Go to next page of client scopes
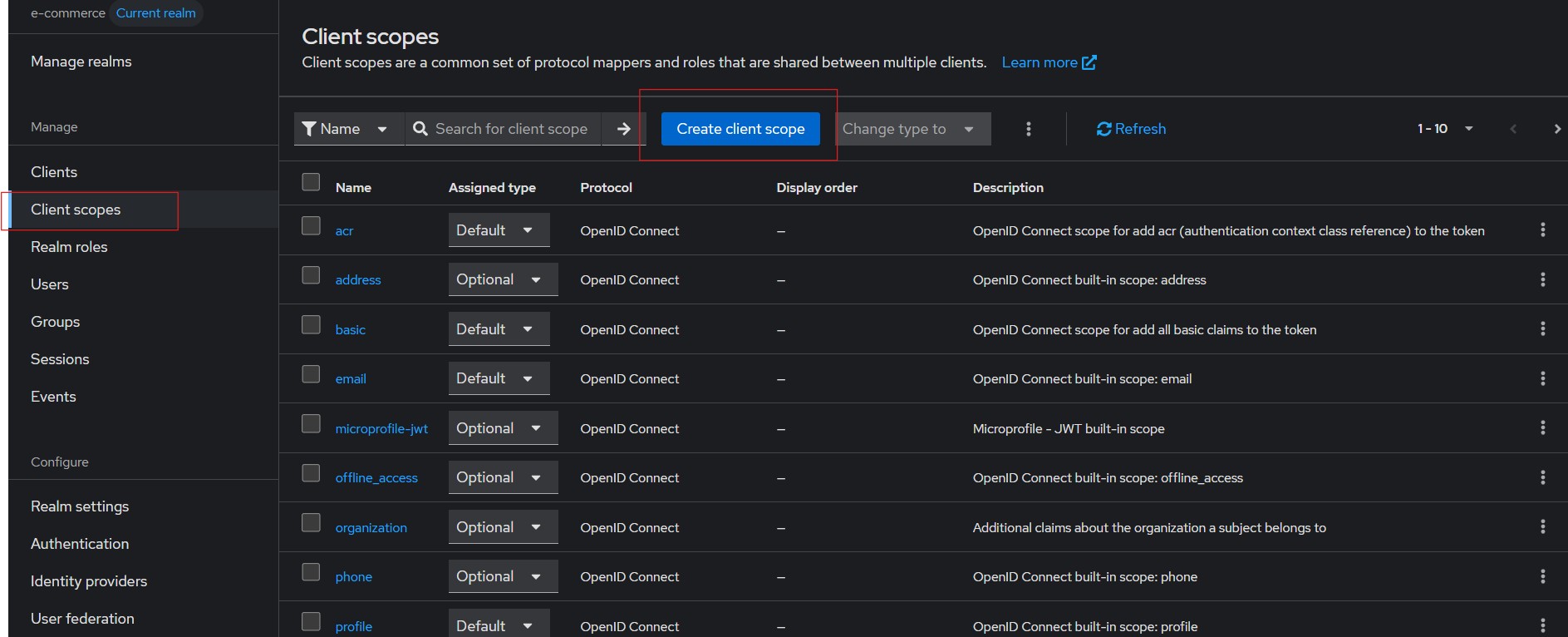Image resolution: width=1568 pixels, height=637 pixels. click(x=1556, y=129)
